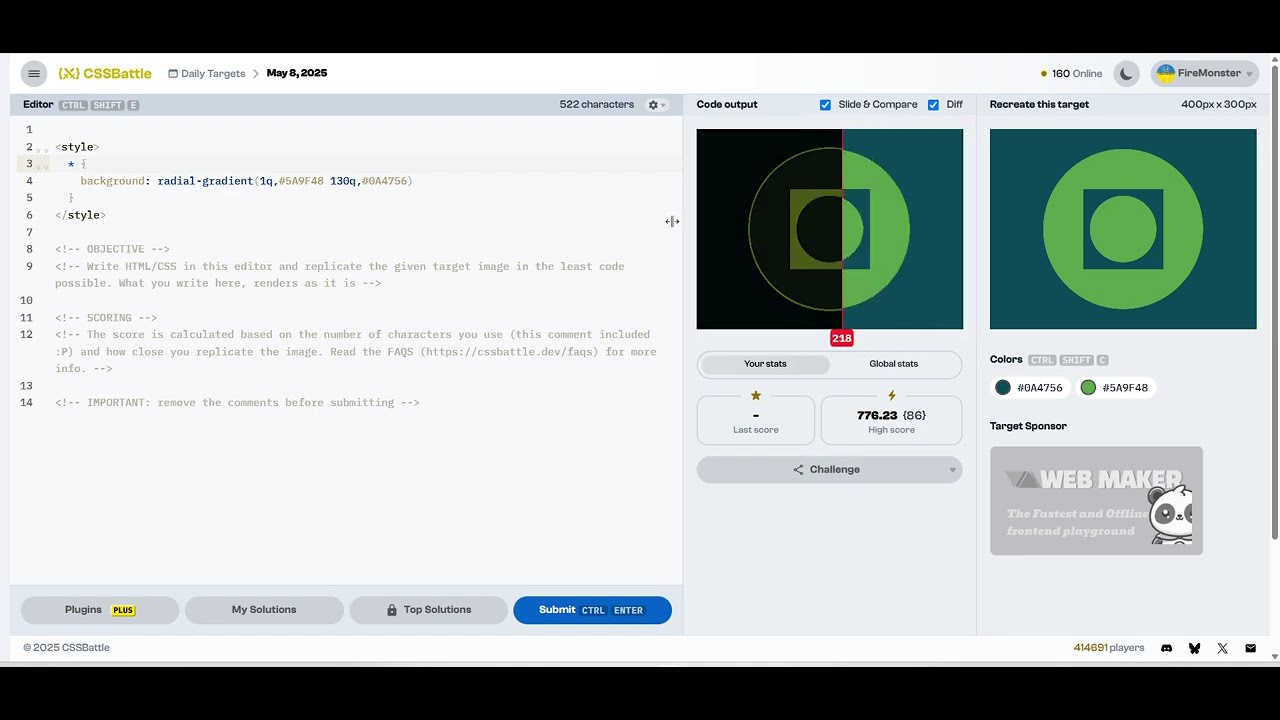Open the hamburger menu

[x=34, y=73]
